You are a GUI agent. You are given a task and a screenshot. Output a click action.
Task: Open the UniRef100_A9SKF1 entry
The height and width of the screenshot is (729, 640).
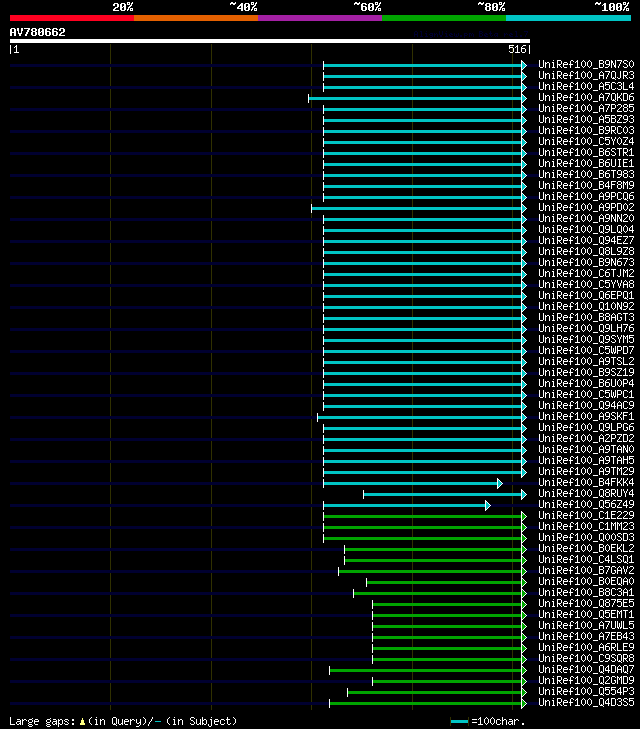coord(586,417)
